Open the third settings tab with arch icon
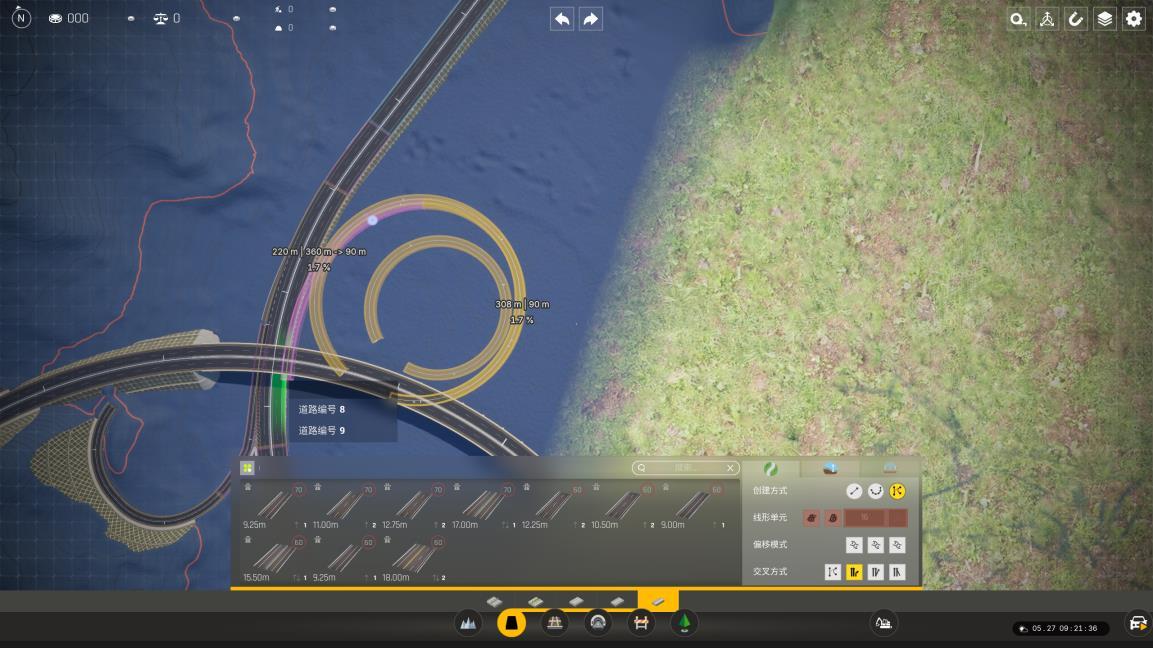 (890, 468)
